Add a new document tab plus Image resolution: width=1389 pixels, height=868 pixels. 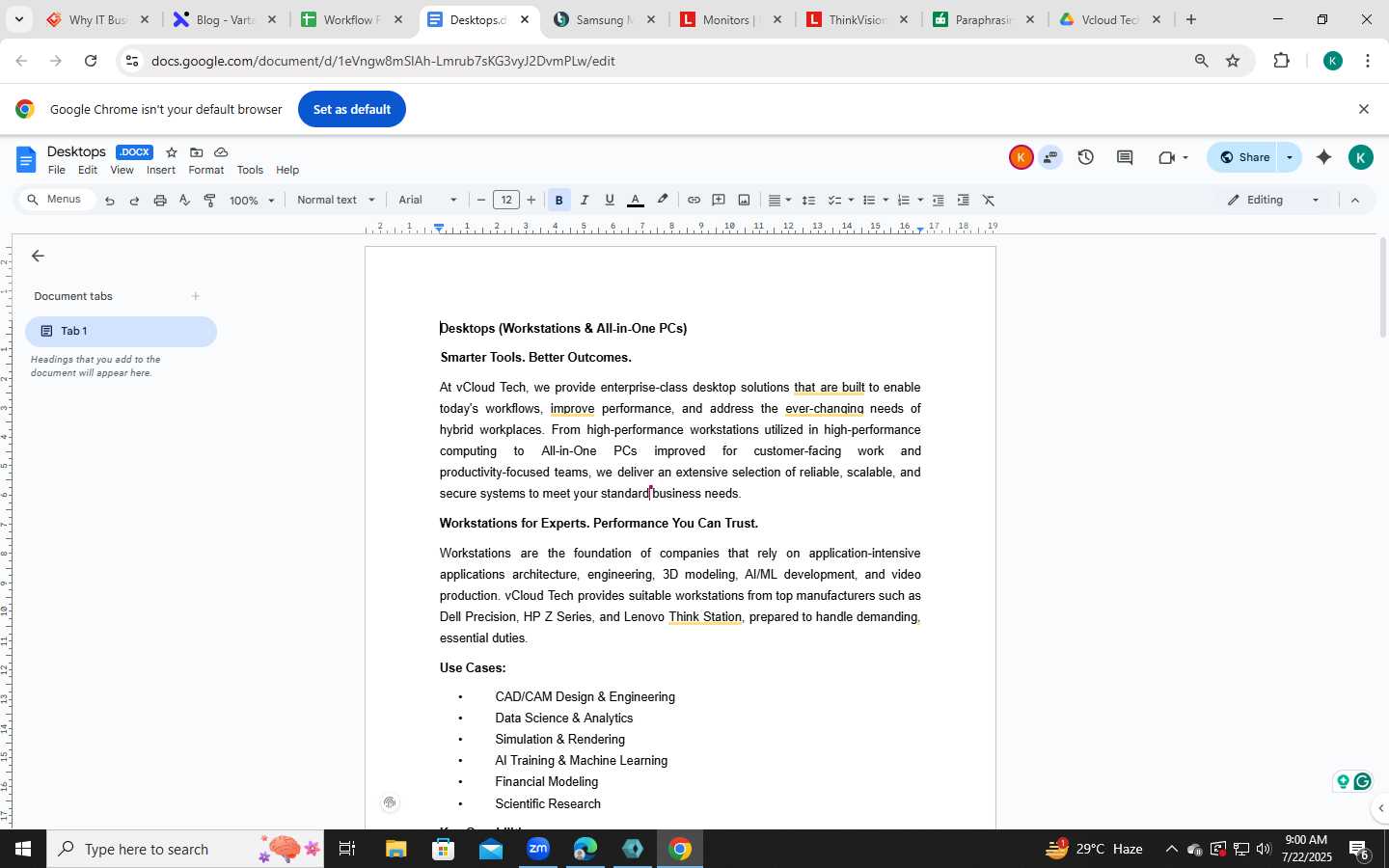tap(196, 296)
